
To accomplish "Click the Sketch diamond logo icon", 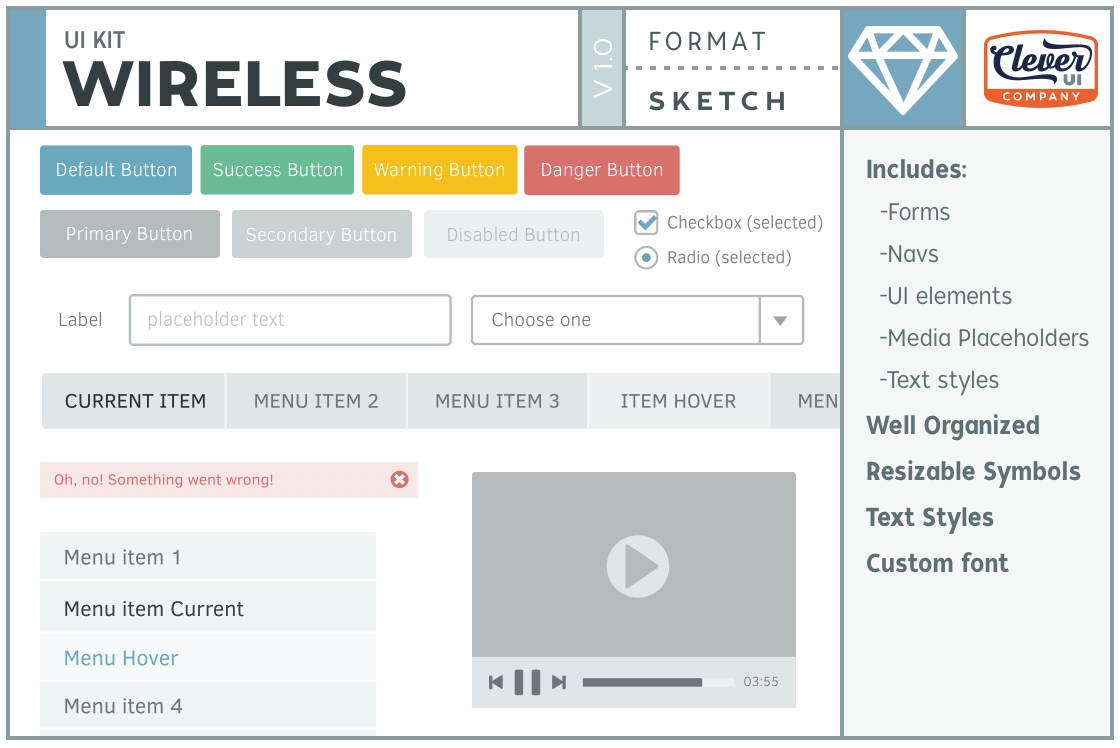I will pos(902,68).
